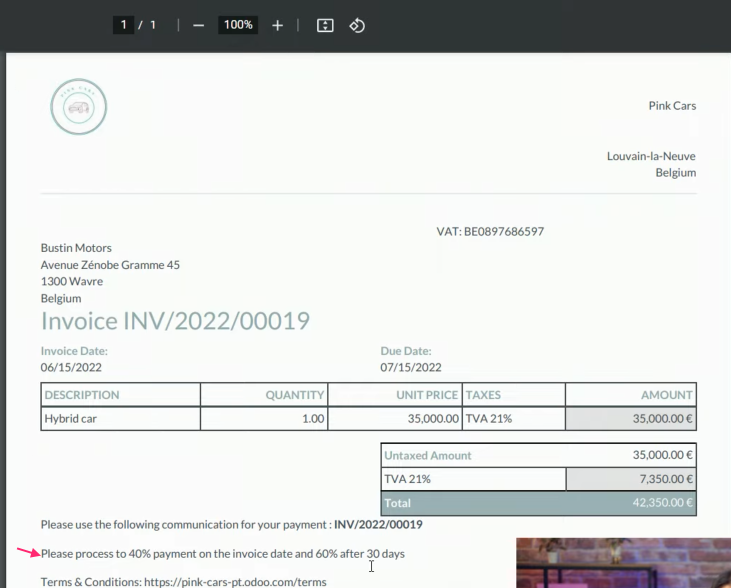Click the Untaxed Amount label
The height and width of the screenshot is (588, 731).
(428, 456)
